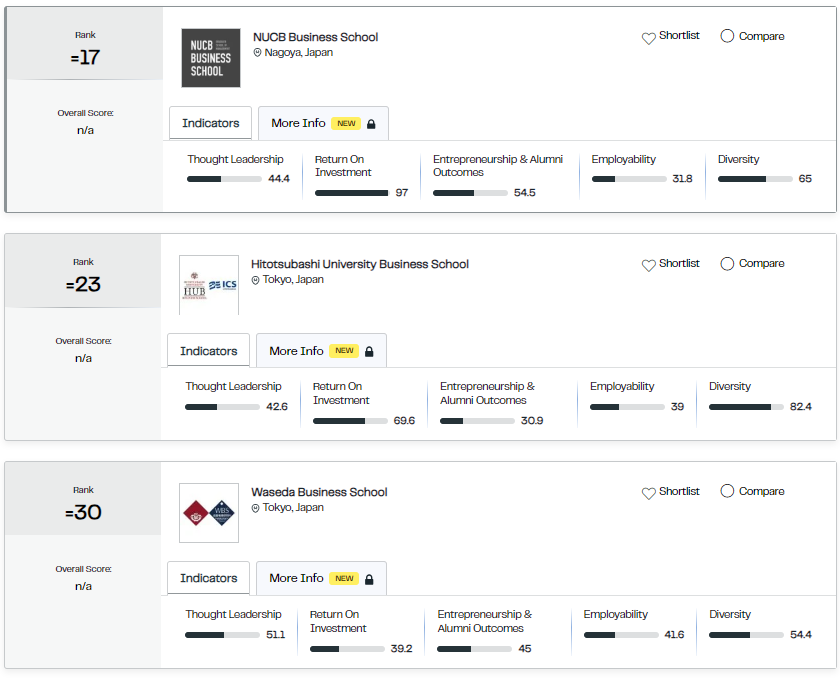This screenshot has height=678, width=840.
Task: Click Hitotsubashi Thought Leadership score 42.6
Action: 277,407
